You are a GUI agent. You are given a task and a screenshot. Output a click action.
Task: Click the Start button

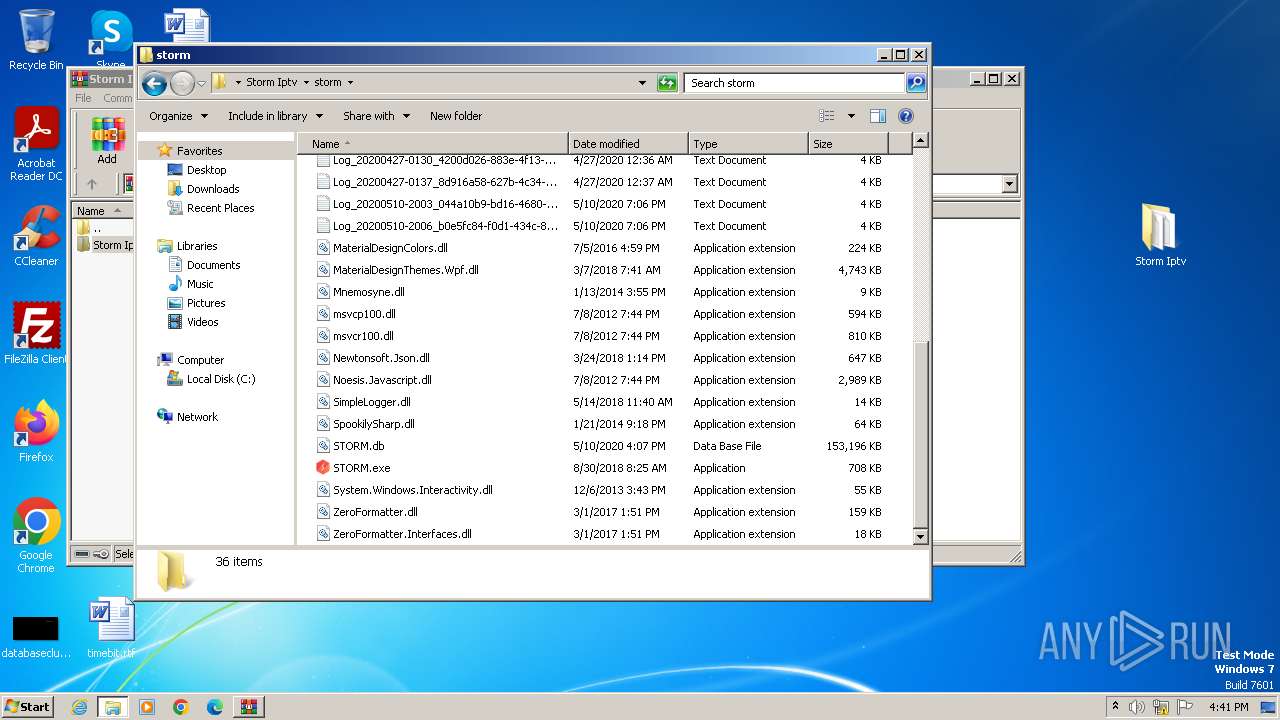point(28,707)
